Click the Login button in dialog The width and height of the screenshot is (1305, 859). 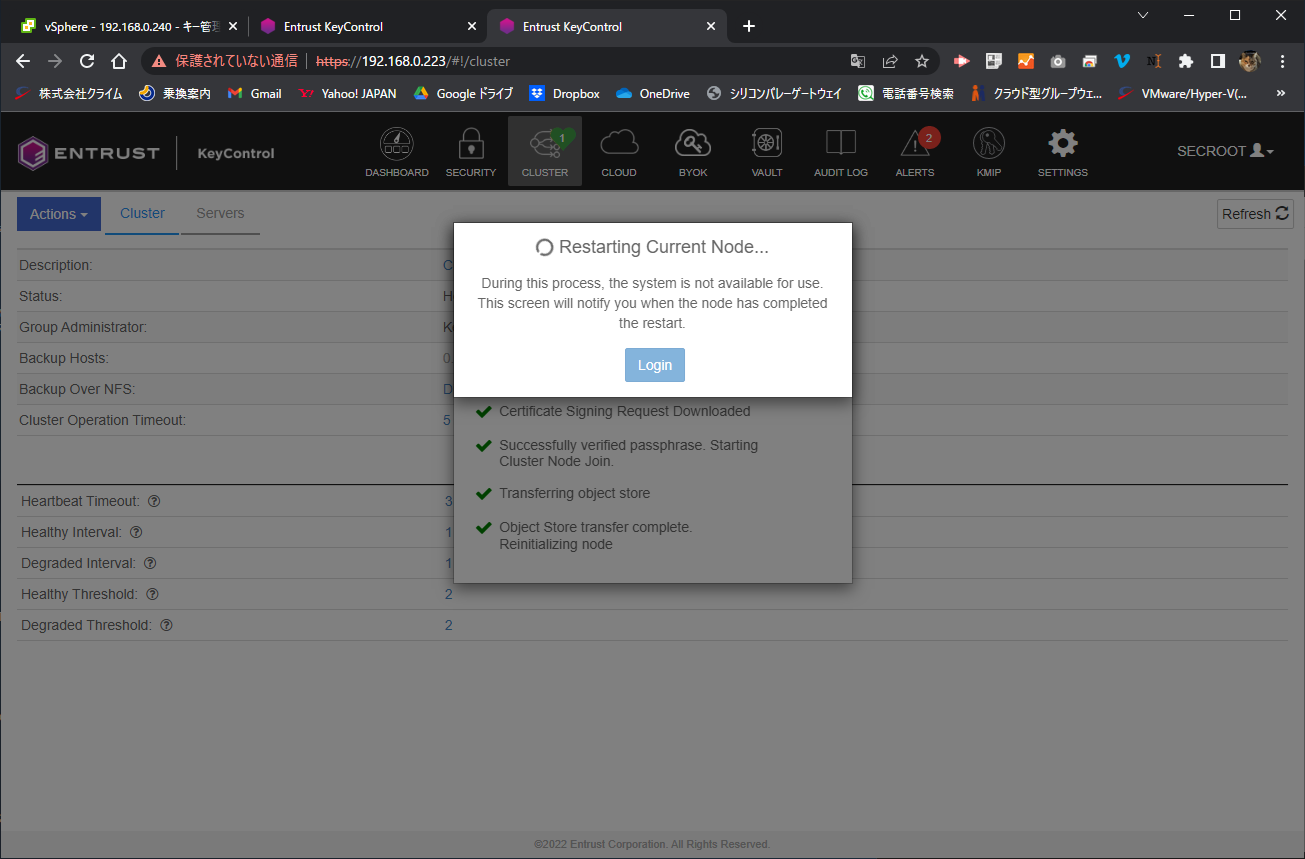click(655, 365)
